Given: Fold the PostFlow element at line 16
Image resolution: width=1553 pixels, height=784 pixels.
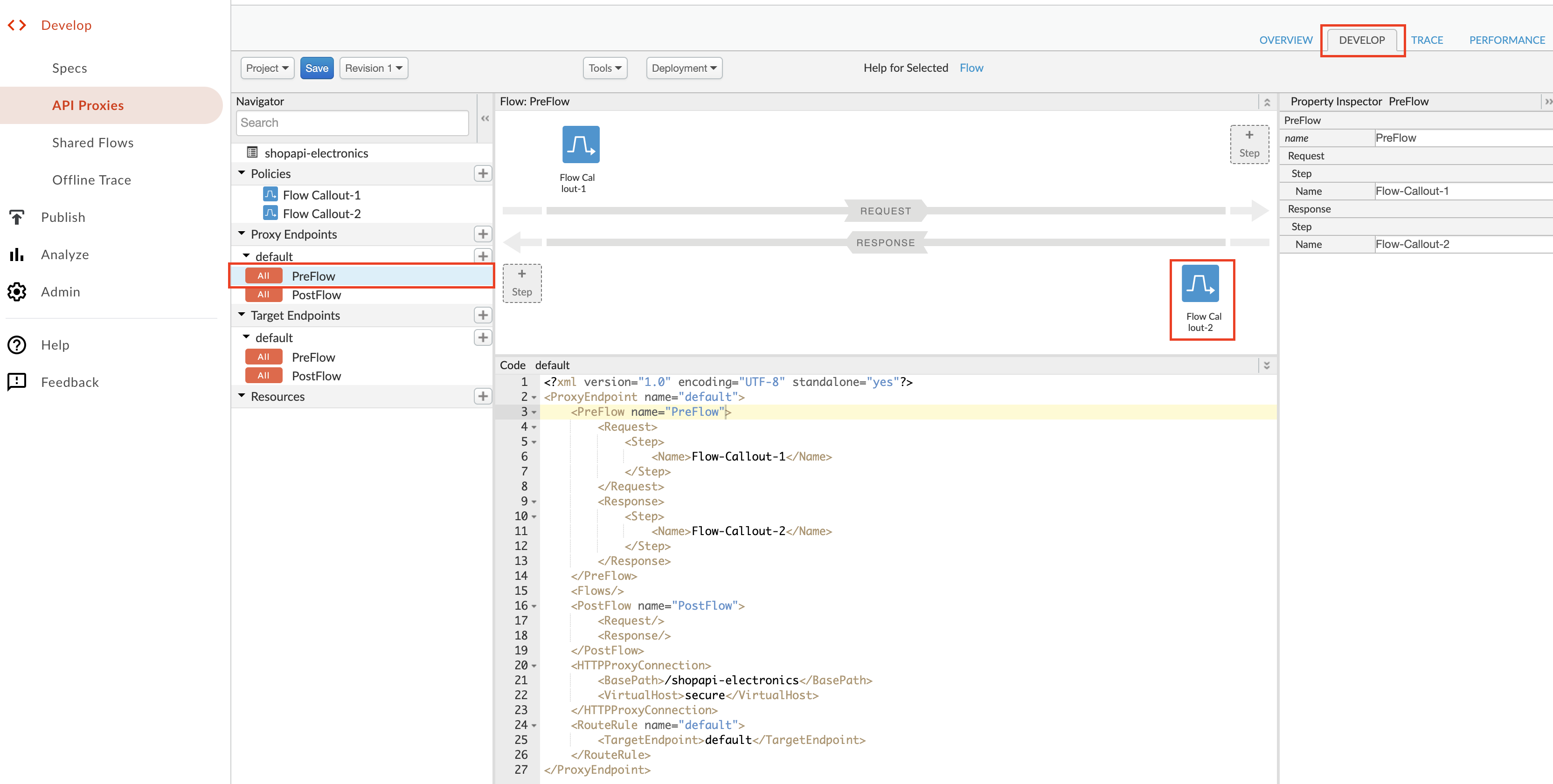Looking at the screenshot, I should pyautogui.click(x=534, y=606).
